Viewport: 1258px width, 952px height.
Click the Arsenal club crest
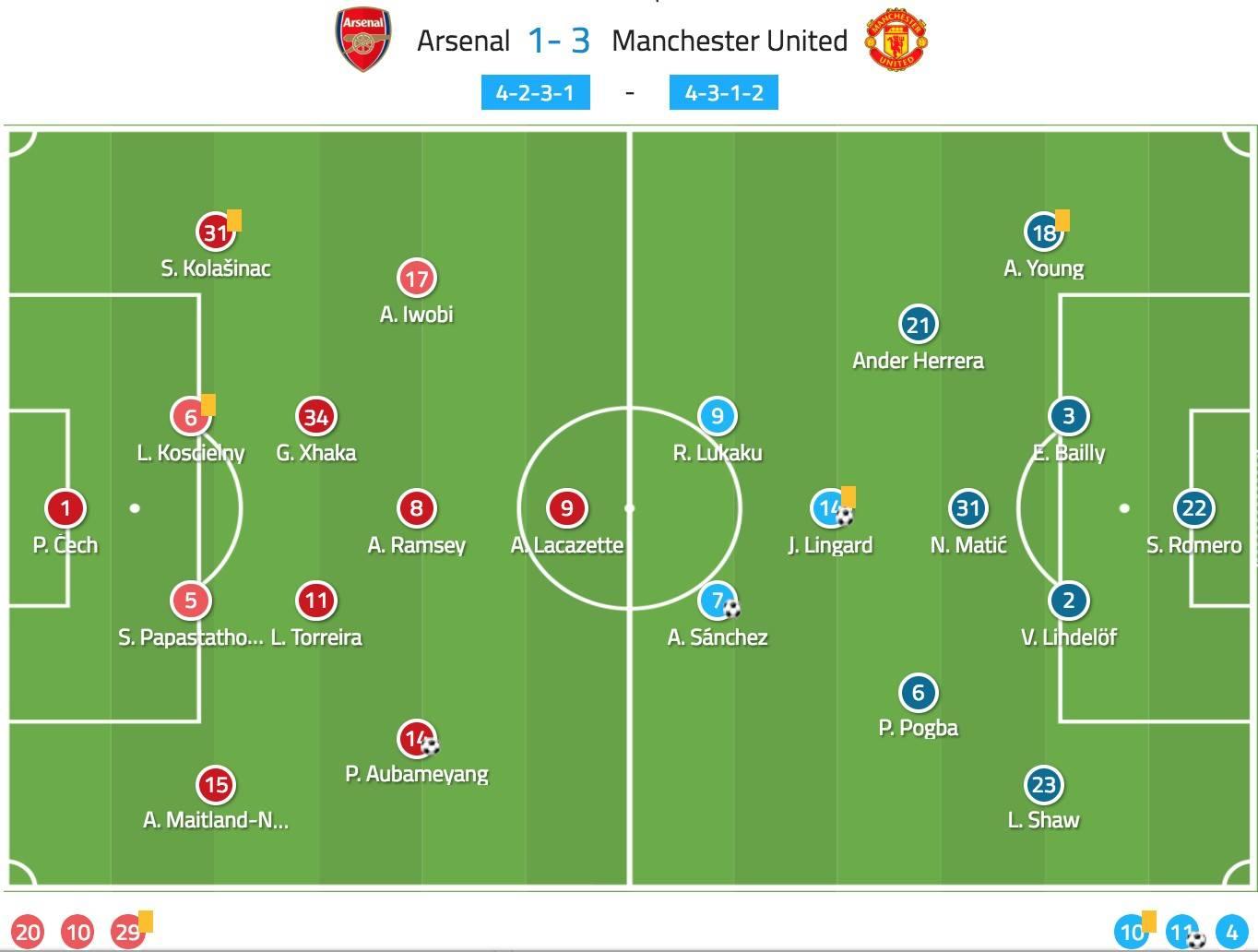(x=363, y=40)
